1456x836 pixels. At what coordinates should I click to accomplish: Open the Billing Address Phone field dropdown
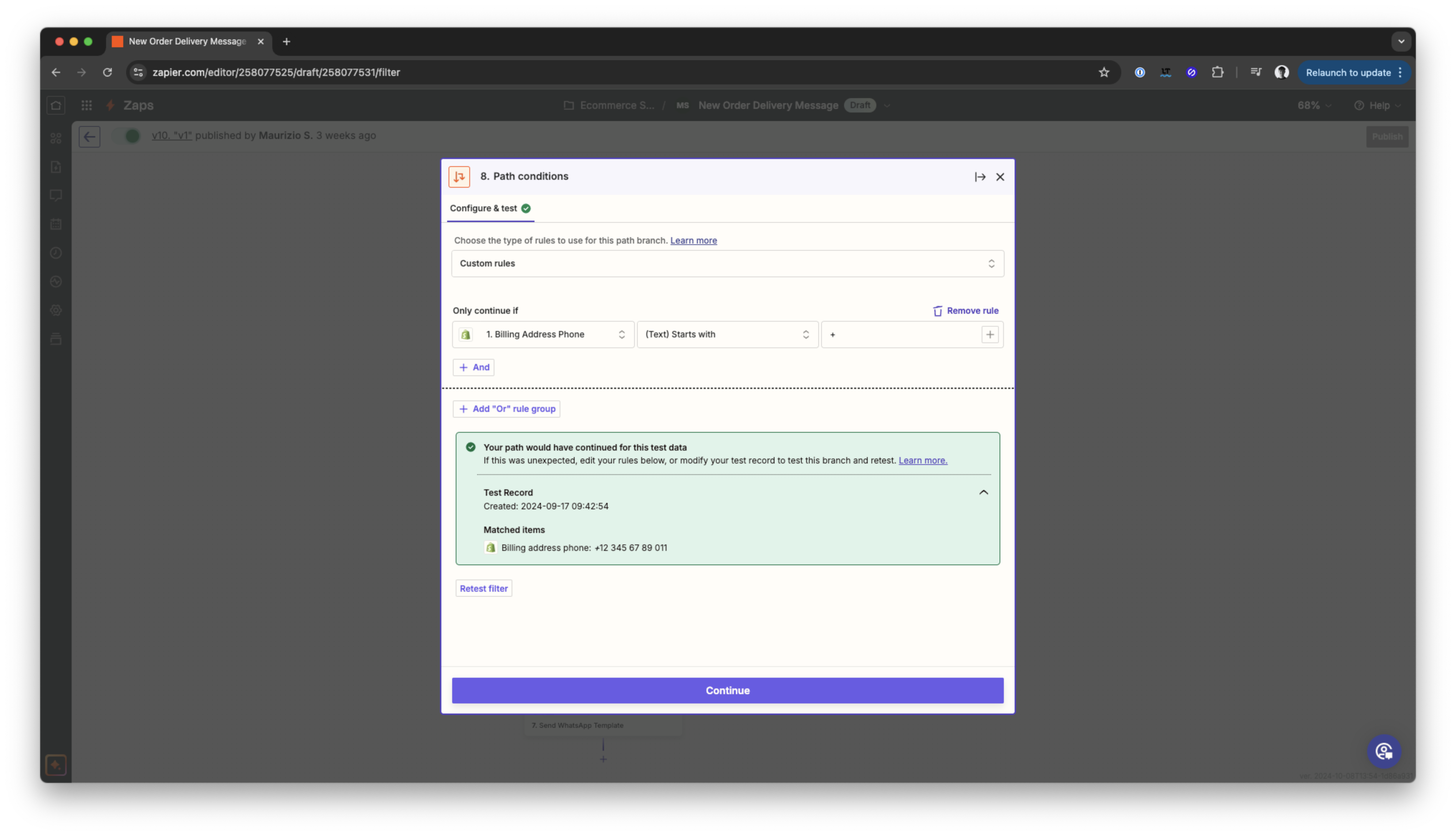tap(542, 334)
